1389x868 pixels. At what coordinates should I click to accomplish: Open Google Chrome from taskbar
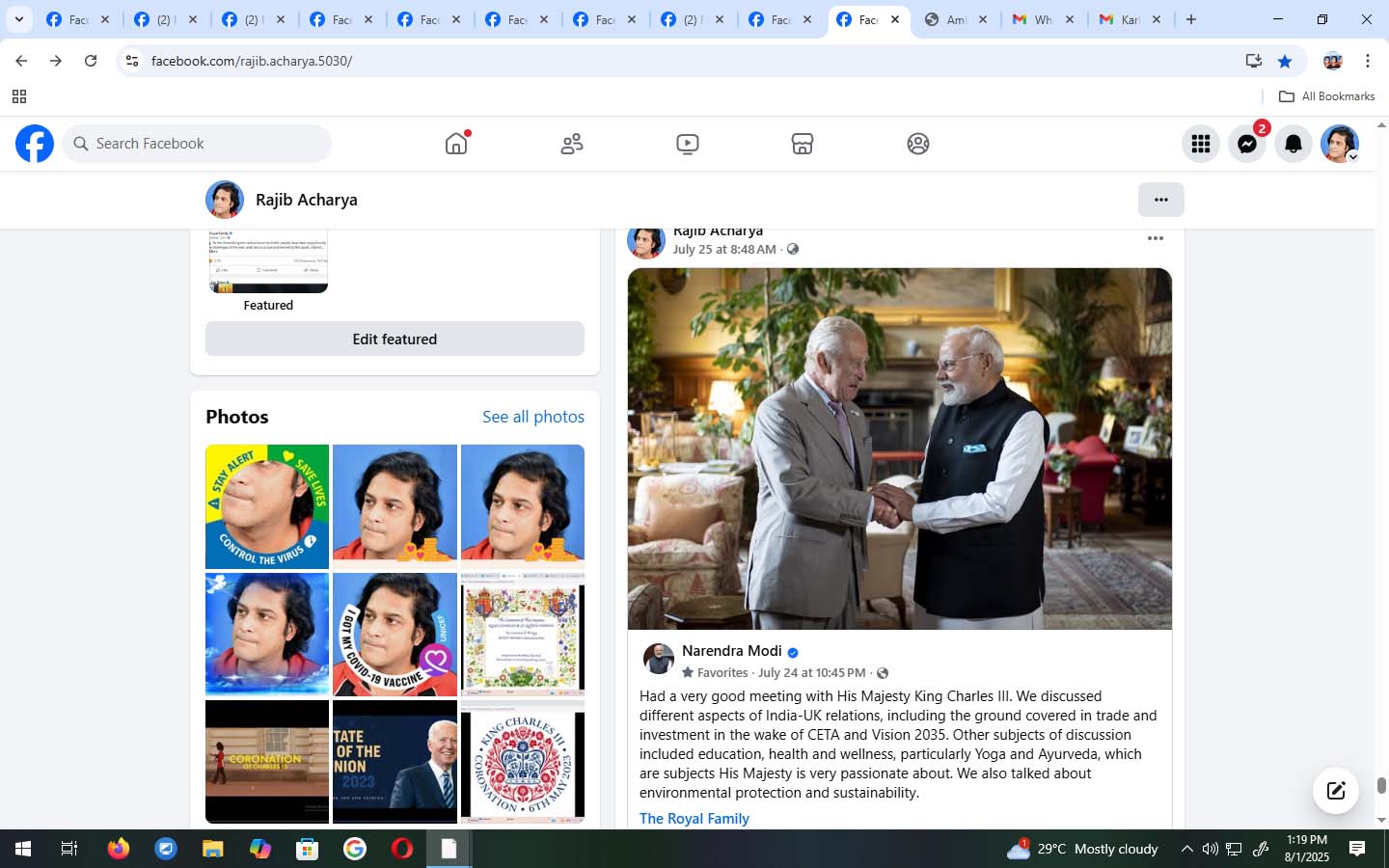(355, 849)
